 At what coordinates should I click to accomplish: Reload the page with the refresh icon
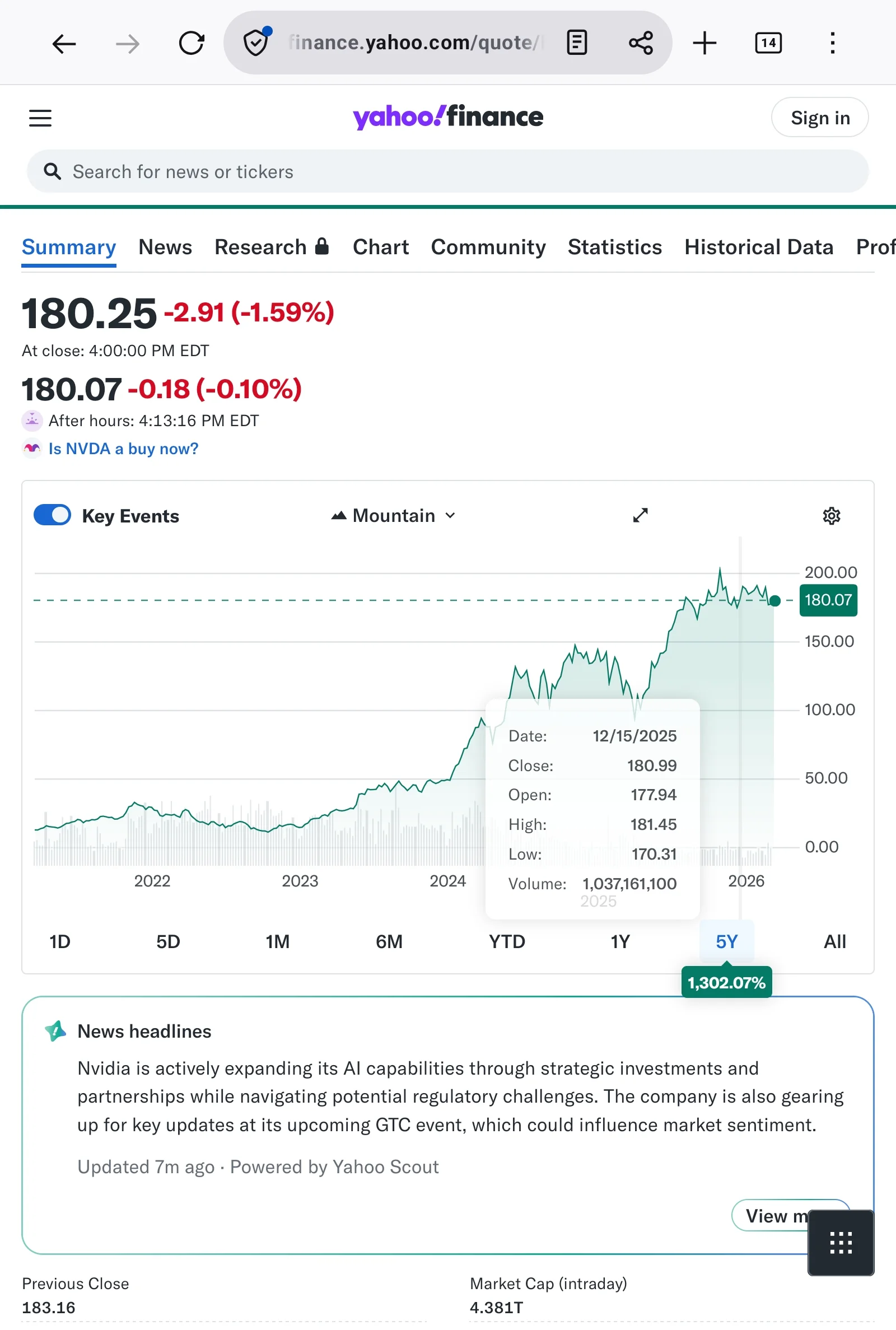(x=191, y=44)
